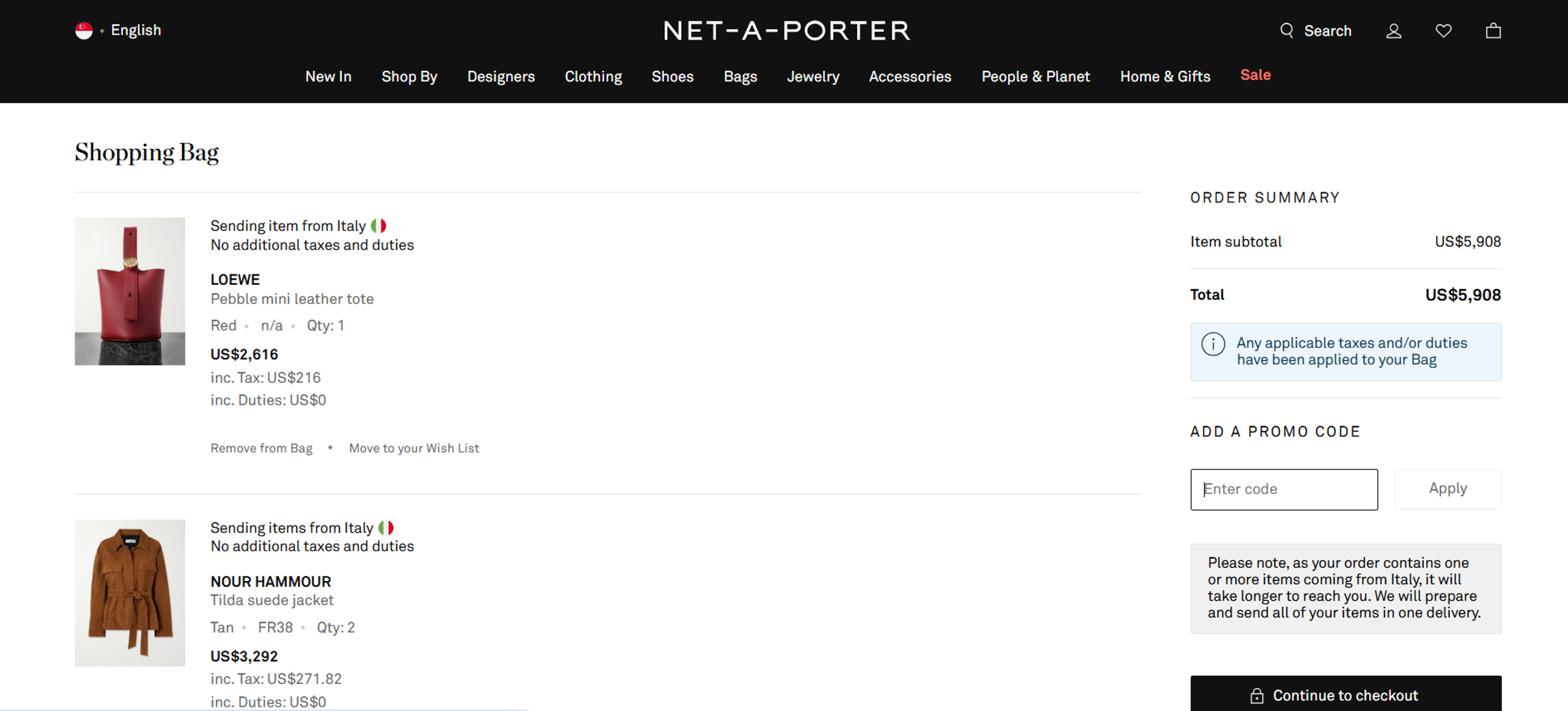Click the Italy delivery delay notice

click(x=1346, y=588)
